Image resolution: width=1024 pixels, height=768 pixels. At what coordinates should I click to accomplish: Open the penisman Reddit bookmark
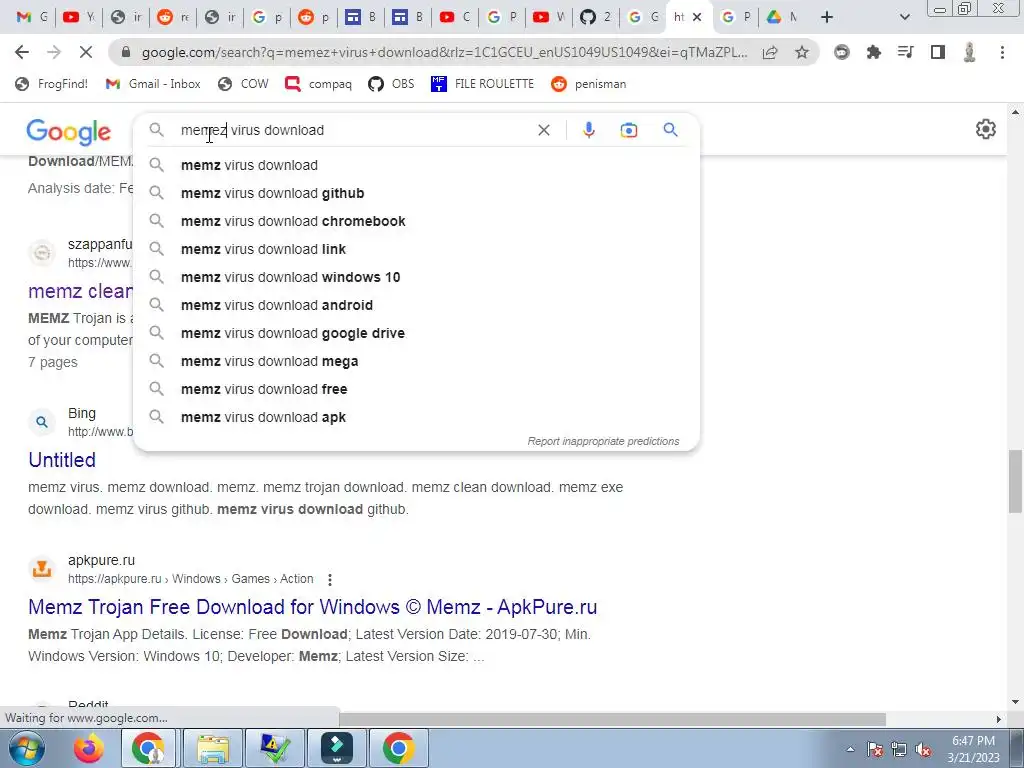pyautogui.click(x=588, y=84)
